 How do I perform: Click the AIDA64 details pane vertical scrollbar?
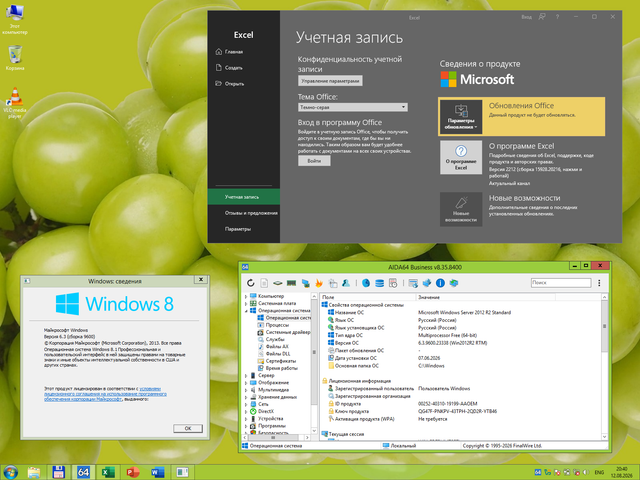tap(604, 367)
